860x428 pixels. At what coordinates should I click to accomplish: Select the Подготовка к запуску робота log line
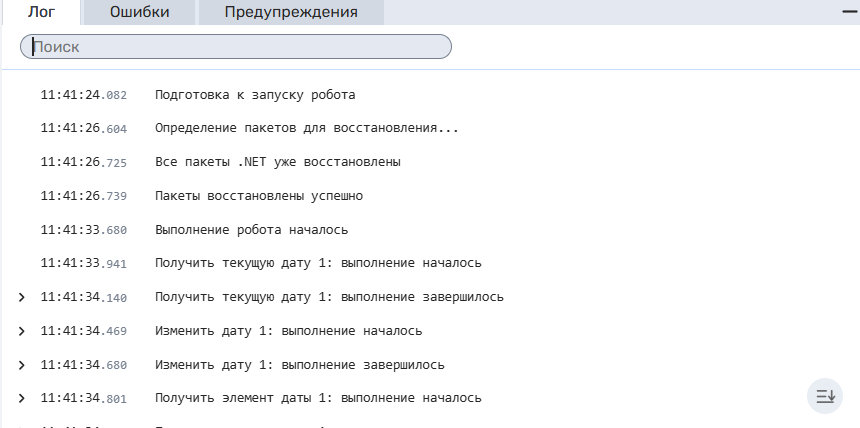(255, 95)
